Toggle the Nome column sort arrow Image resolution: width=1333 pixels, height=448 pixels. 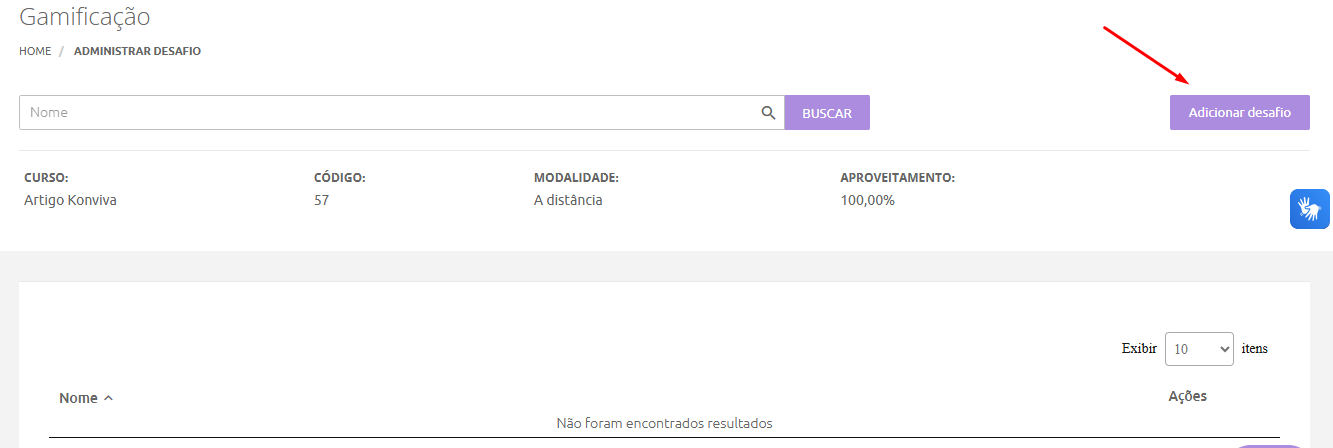point(108,398)
